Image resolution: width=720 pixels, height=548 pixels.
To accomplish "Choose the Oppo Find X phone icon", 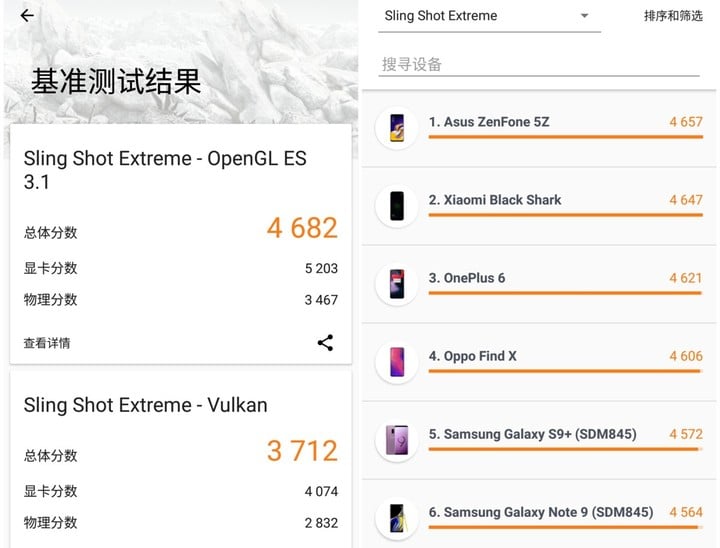I will click(x=397, y=362).
